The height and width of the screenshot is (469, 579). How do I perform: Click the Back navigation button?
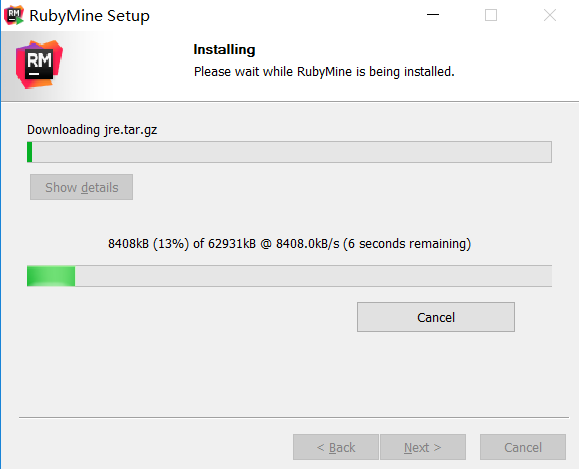click(x=336, y=447)
